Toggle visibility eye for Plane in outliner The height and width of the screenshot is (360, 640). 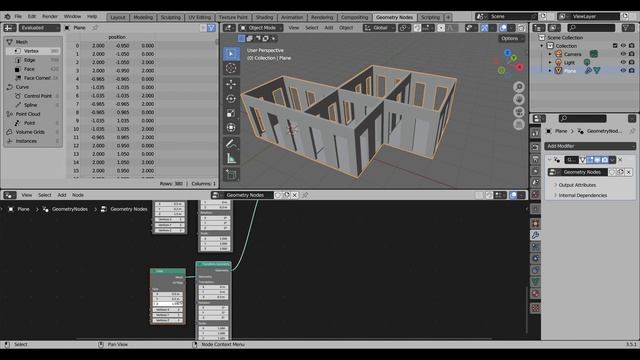pyautogui.click(x=623, y=71)
